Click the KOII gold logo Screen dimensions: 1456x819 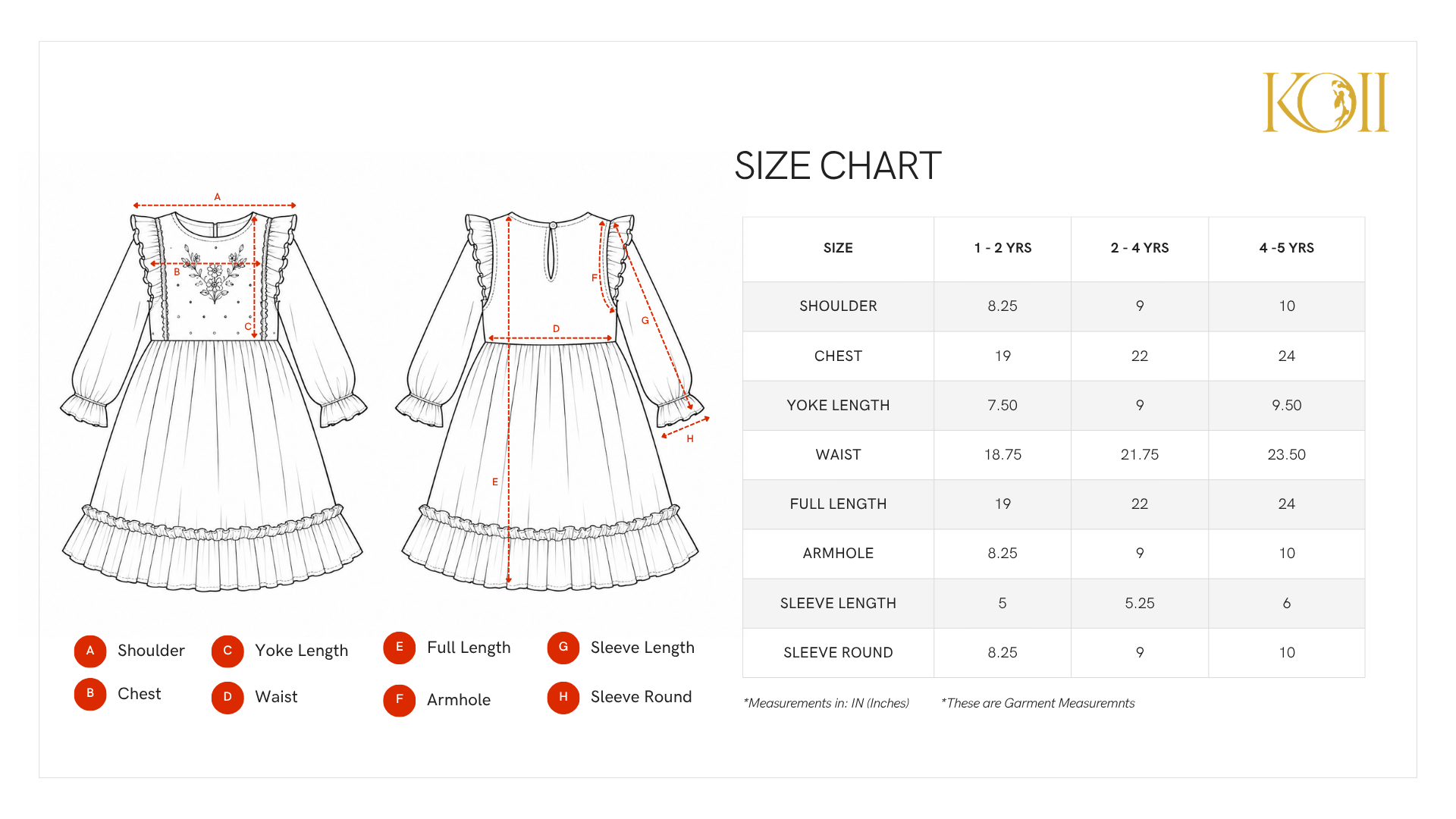1326,102
